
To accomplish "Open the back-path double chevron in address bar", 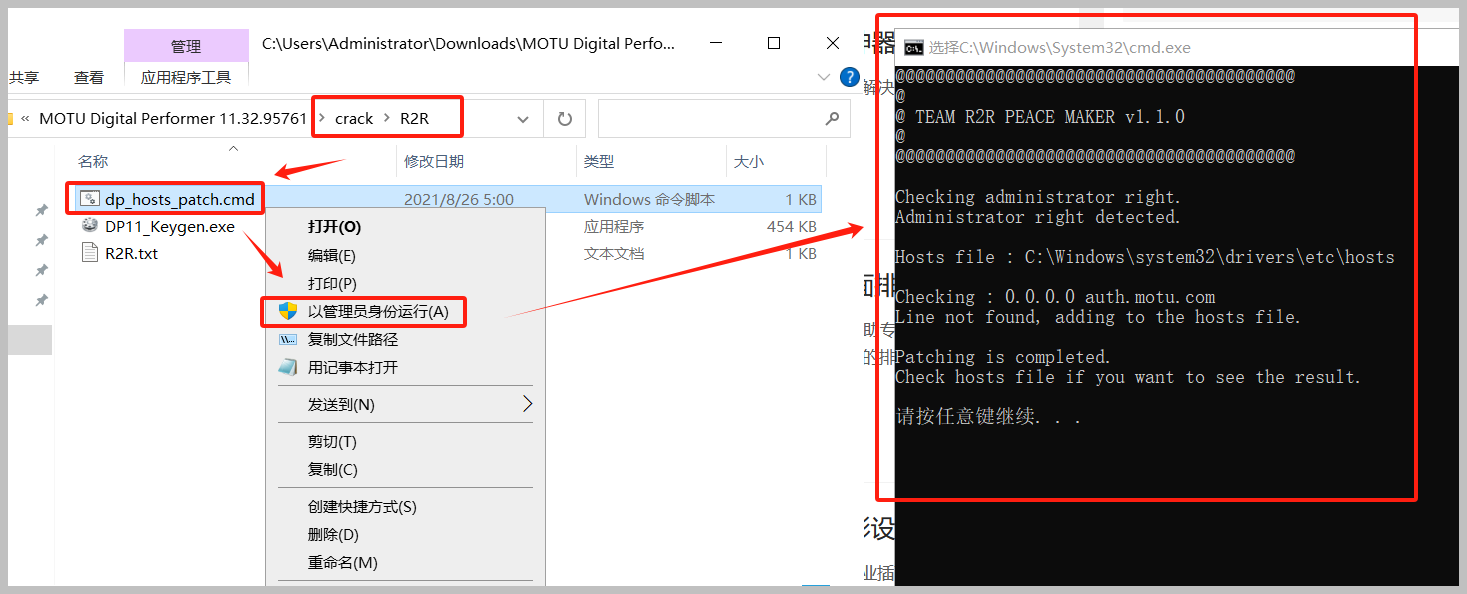I will 24,119.
